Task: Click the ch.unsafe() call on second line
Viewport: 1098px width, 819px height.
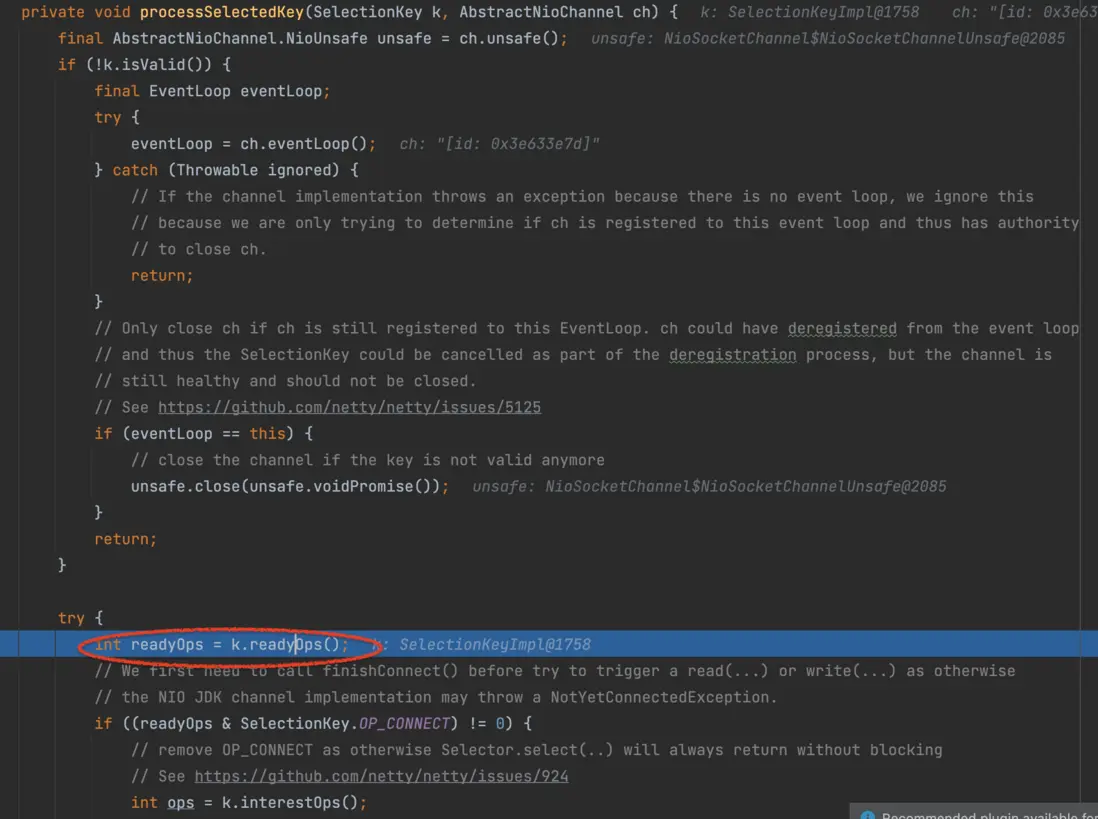Action: click(509, 38)
